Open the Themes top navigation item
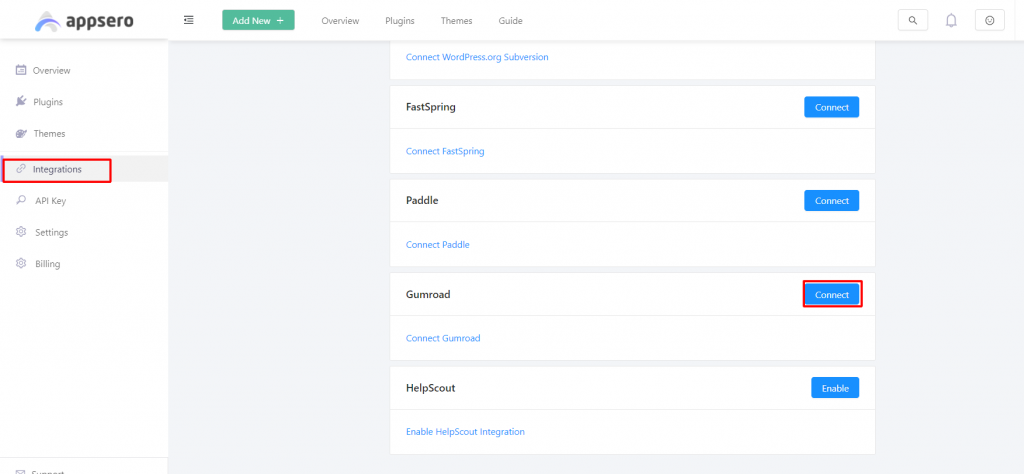This screenshot has height=474, width=1024. tap(456, 21)
